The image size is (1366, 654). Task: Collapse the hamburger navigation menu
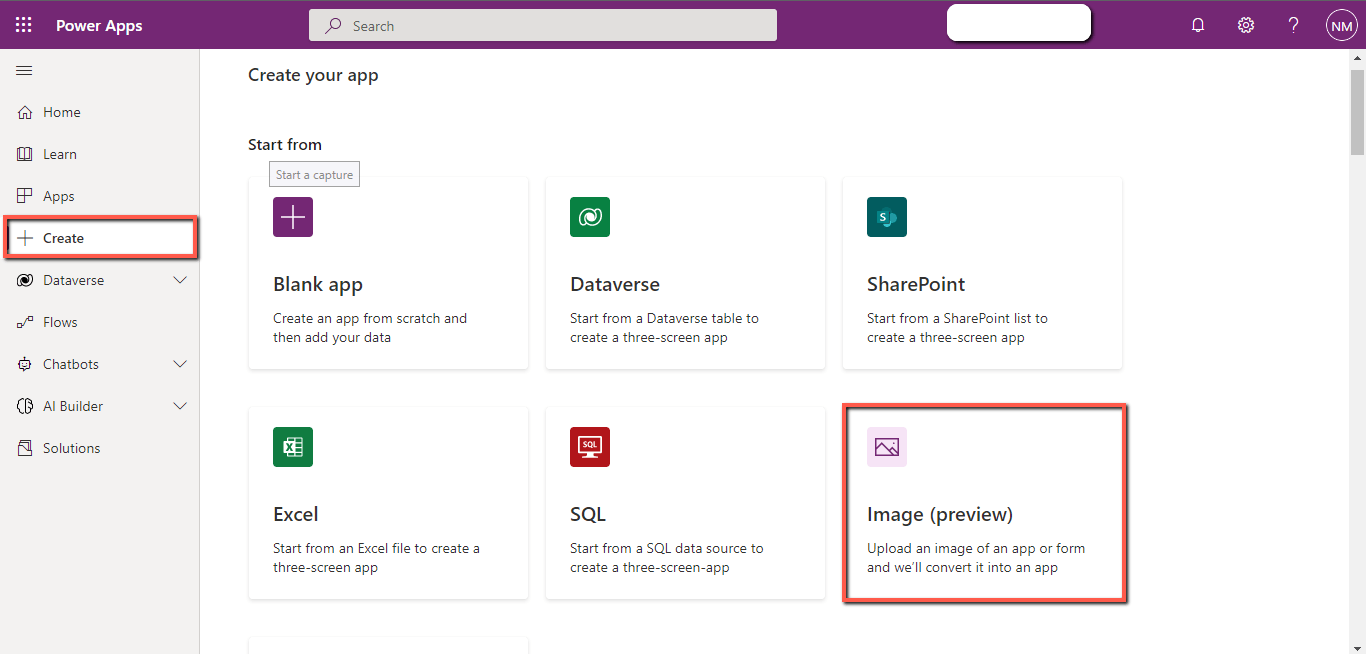click(24, 70)
